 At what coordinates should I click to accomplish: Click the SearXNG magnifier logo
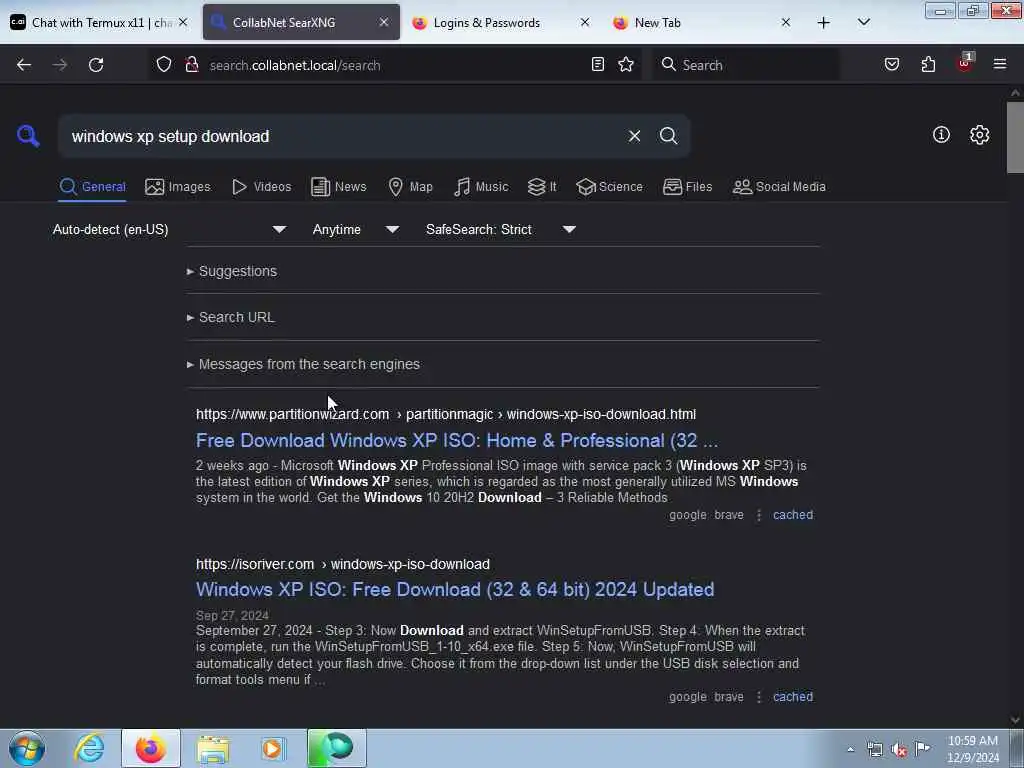pyautogui.click(x=28, y=136)
